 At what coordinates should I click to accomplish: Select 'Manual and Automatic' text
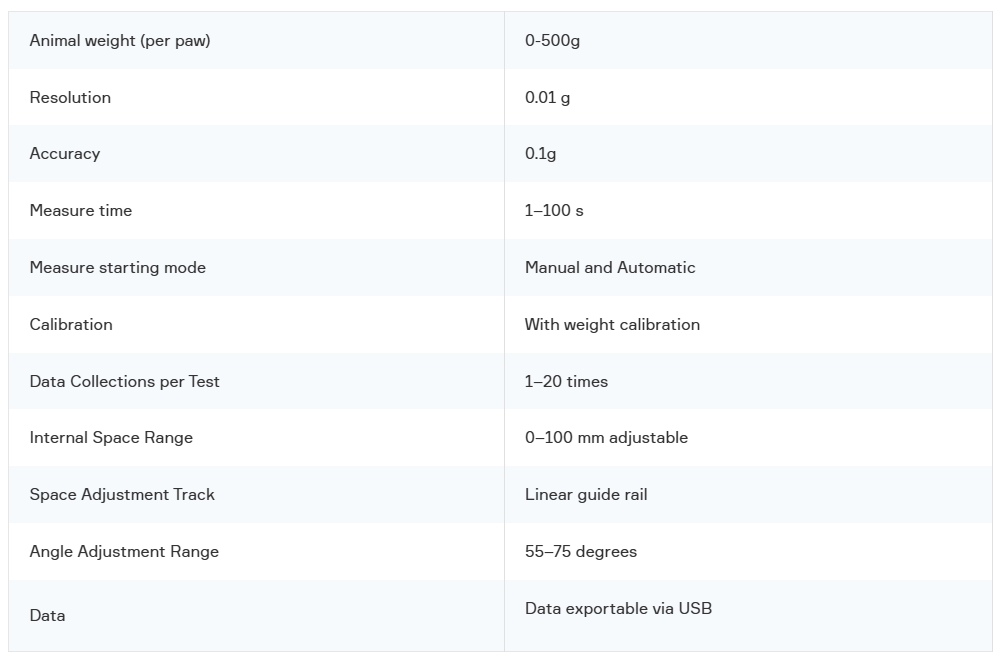click(x=610, y=267)
